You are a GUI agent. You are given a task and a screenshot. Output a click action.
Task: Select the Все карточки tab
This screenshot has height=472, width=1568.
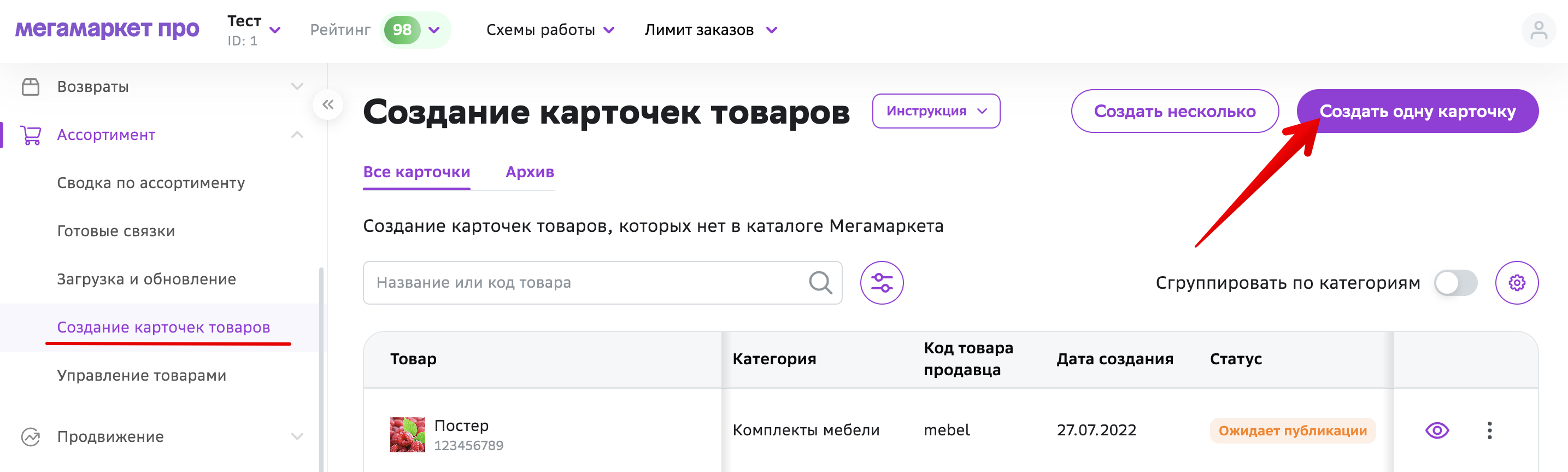(416, 172)
